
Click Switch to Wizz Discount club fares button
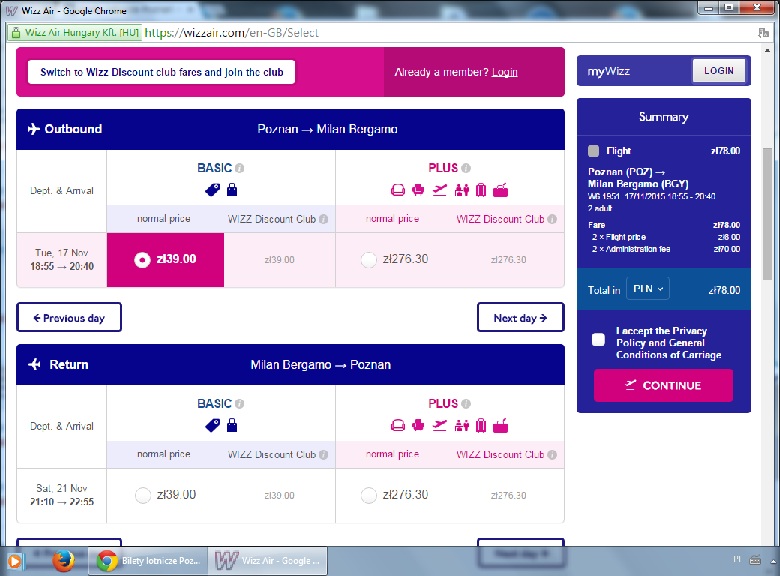click(162, 72)
